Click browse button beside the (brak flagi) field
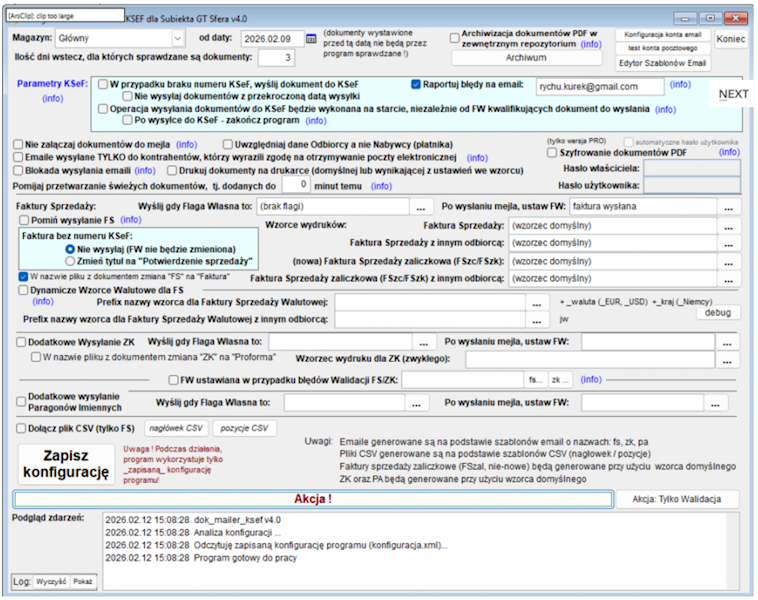The image size is (758, 600). 421,207
